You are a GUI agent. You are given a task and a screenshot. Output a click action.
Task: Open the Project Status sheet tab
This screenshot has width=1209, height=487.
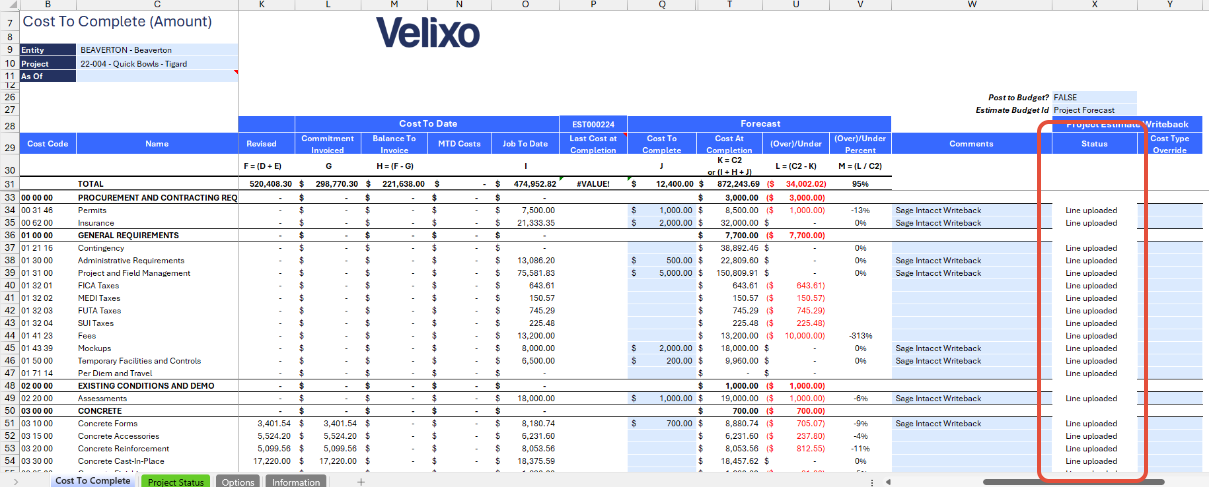[176, 482]
